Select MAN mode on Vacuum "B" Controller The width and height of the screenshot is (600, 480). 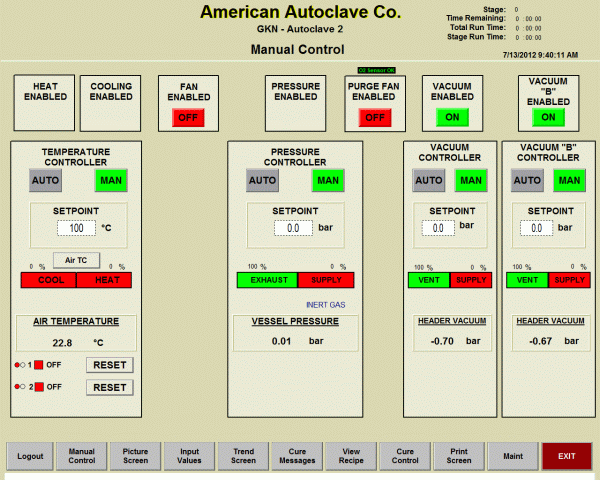568,181
